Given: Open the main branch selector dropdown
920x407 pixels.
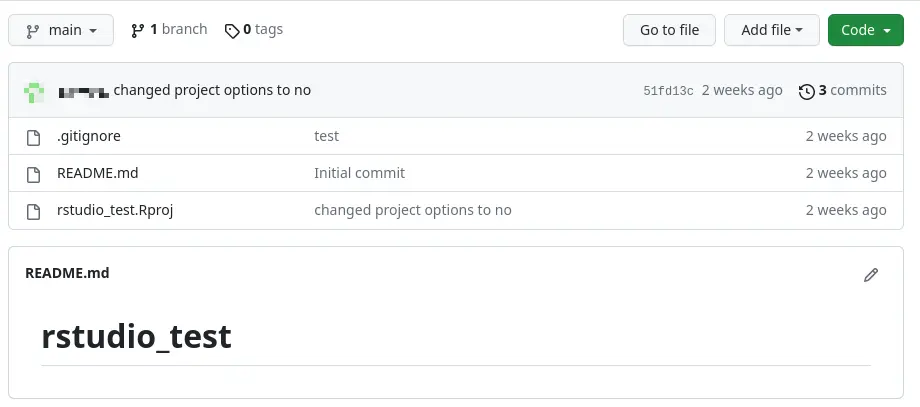Looking at the screenshot, I should point(61,30).
